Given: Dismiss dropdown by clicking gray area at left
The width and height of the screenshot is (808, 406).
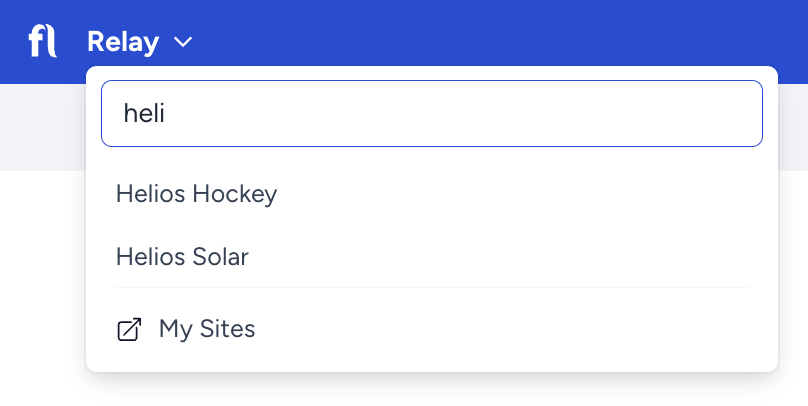Looking at the screenshot, I should coord(42,127).
